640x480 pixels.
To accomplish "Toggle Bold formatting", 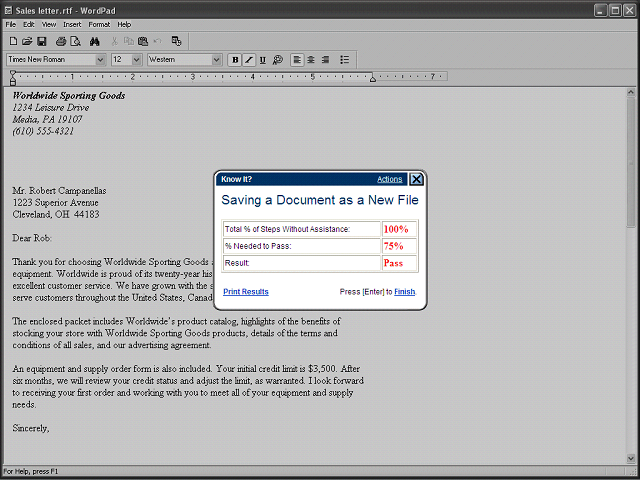I will [235, 60].
